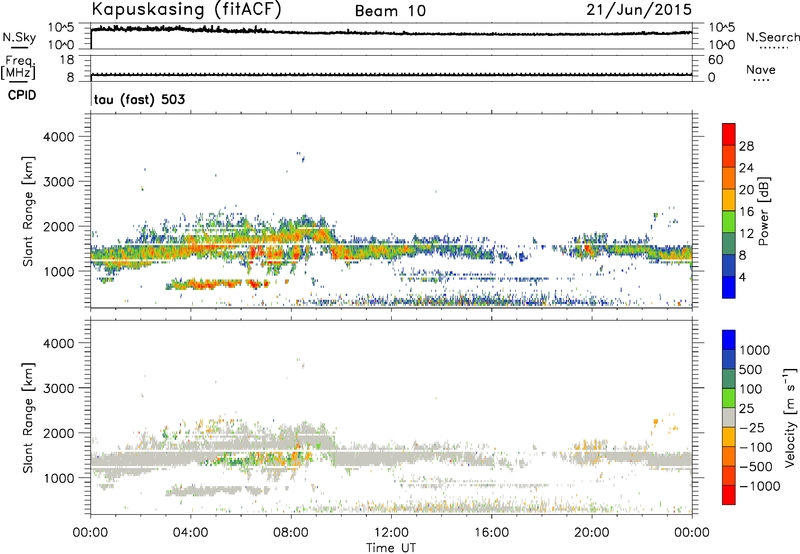Click the "Slant Range [km]" label of power panel

click(28, 211)
